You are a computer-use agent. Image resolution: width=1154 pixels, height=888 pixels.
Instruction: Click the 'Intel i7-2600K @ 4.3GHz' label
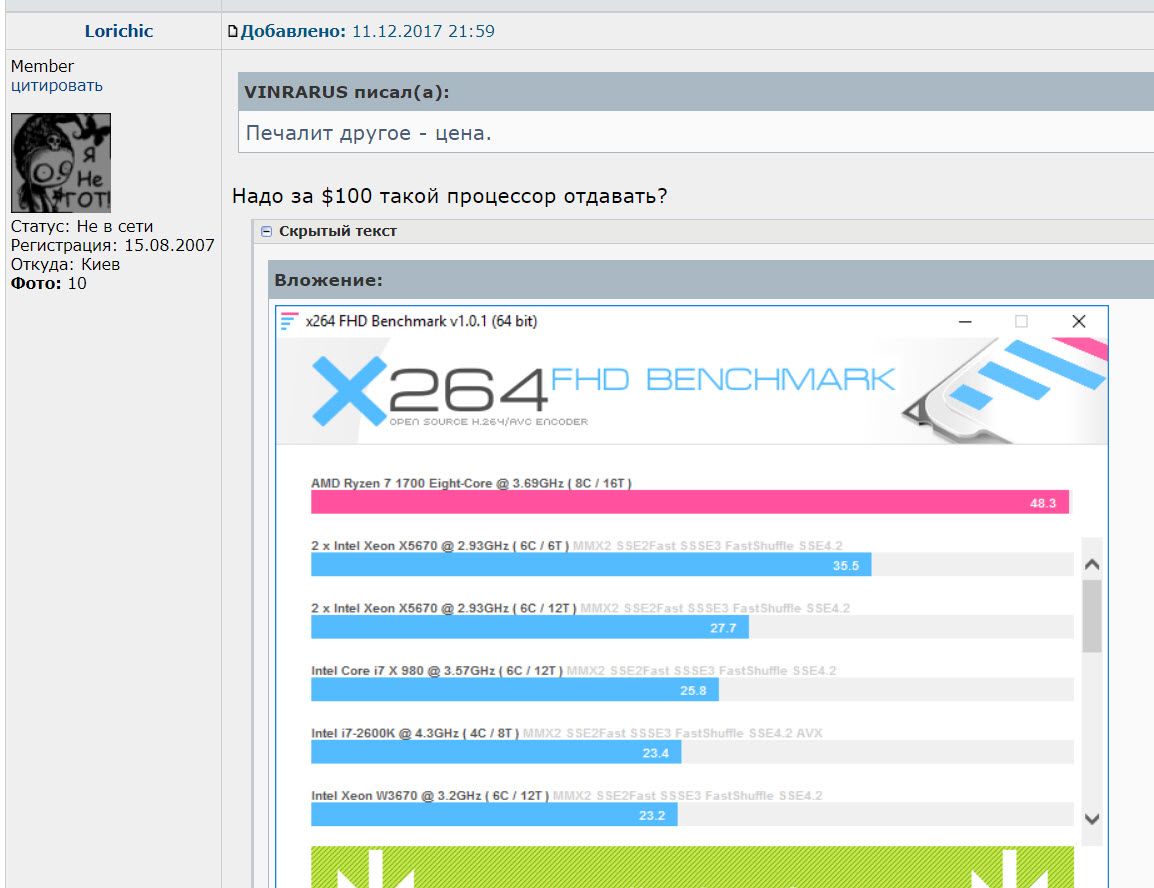click(415, 733)
